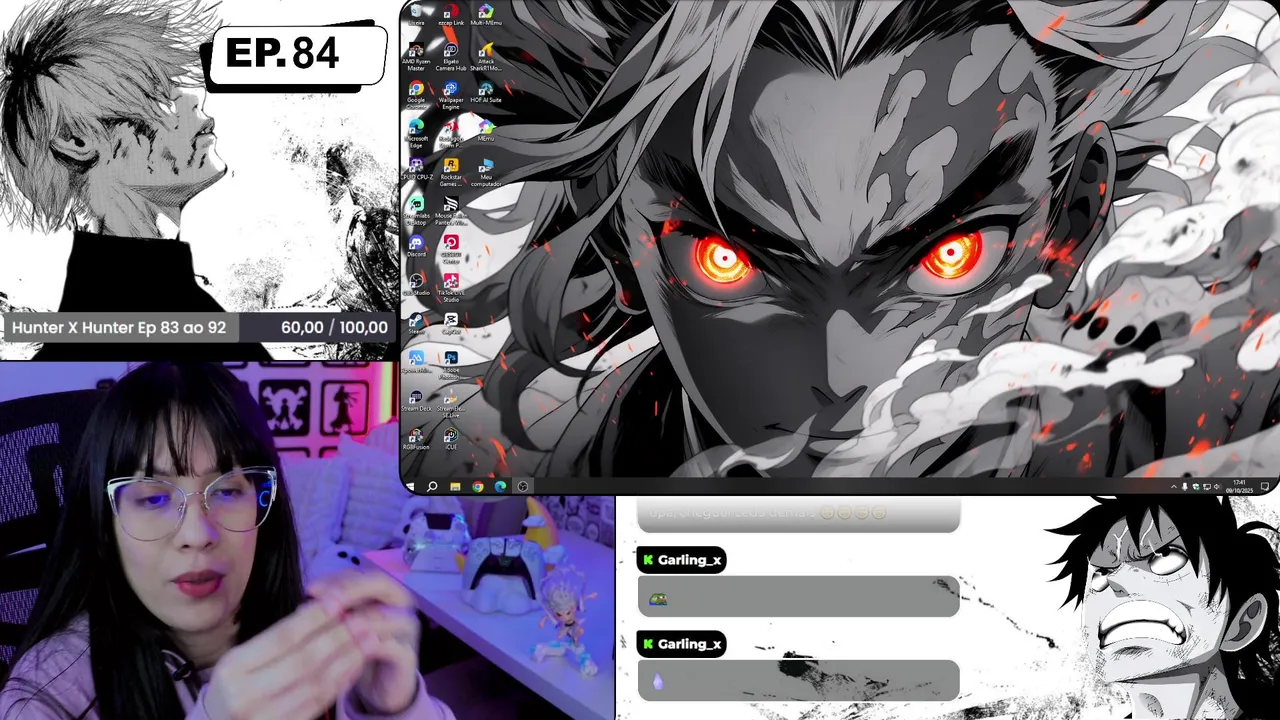Click the Windows Start button
This screenshot has width=1280, height=720.
(410, 487)
